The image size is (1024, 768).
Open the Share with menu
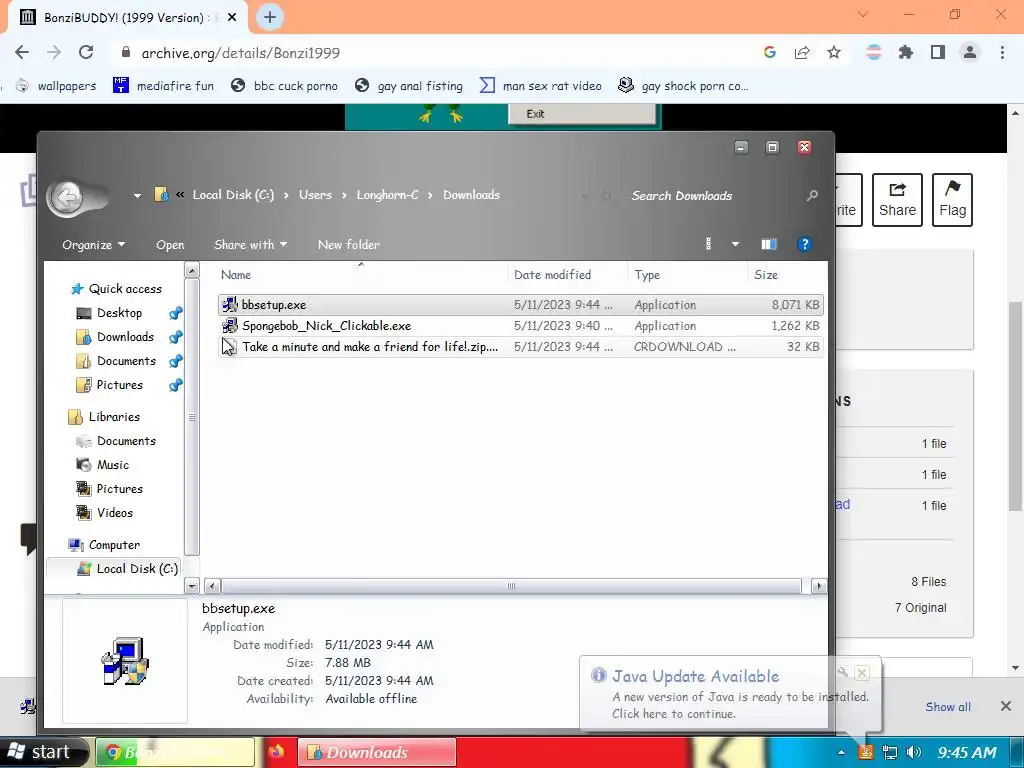click(x=251, y=245)
